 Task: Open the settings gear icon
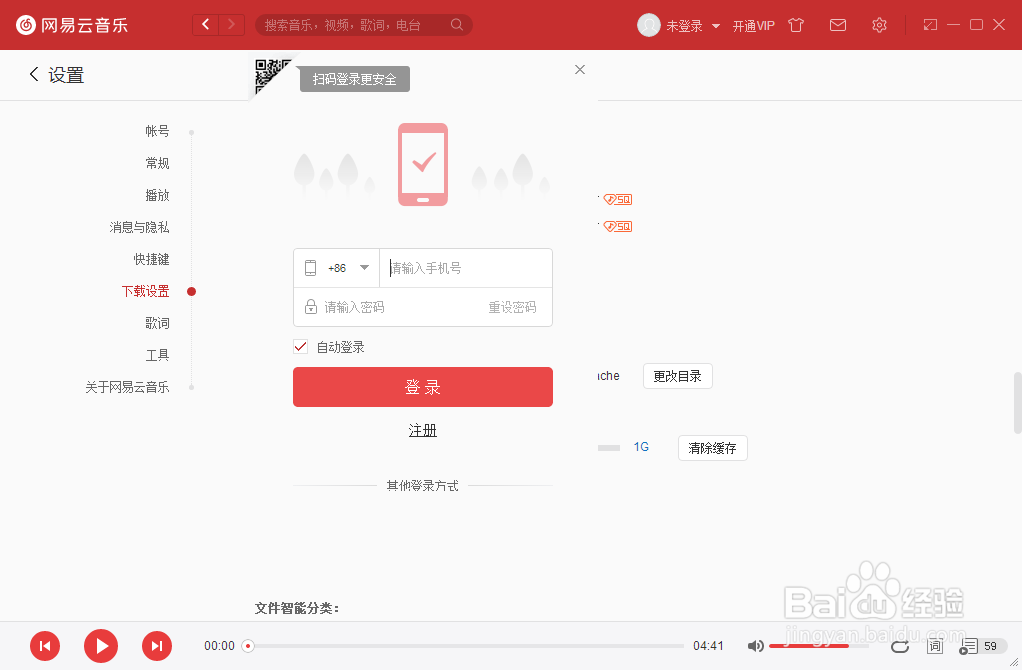click(879, 25)
